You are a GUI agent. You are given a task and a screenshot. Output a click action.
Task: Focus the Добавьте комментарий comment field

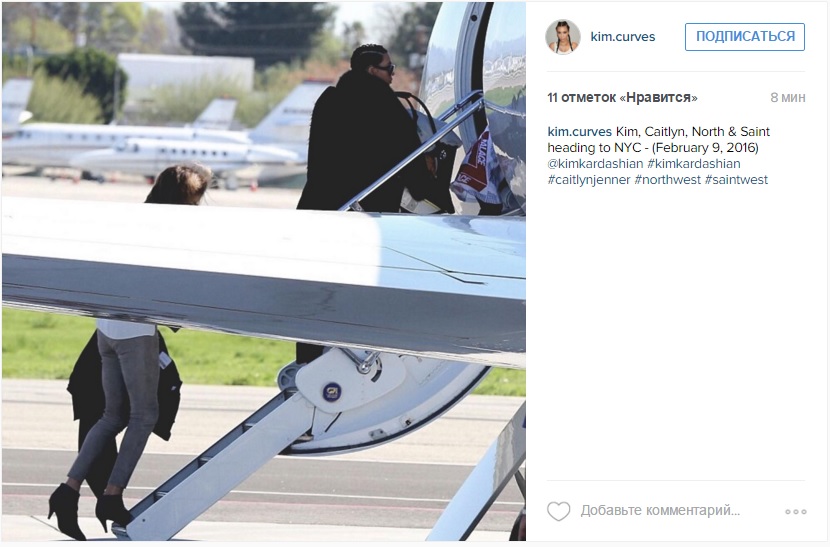point(660,510)
